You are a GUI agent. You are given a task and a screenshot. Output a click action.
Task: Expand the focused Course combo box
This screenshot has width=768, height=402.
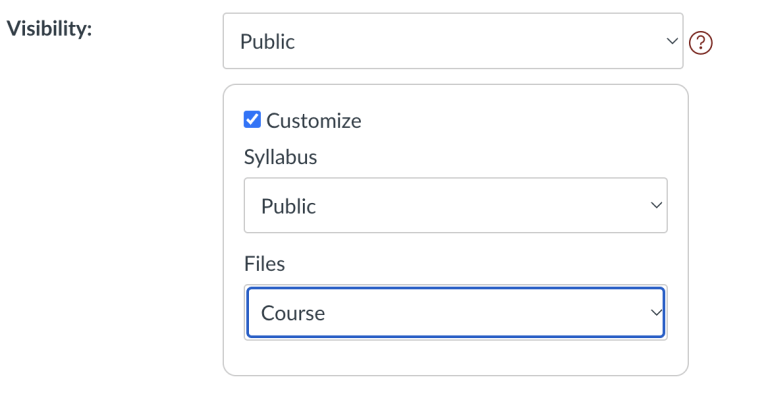[x=455, y=313]
